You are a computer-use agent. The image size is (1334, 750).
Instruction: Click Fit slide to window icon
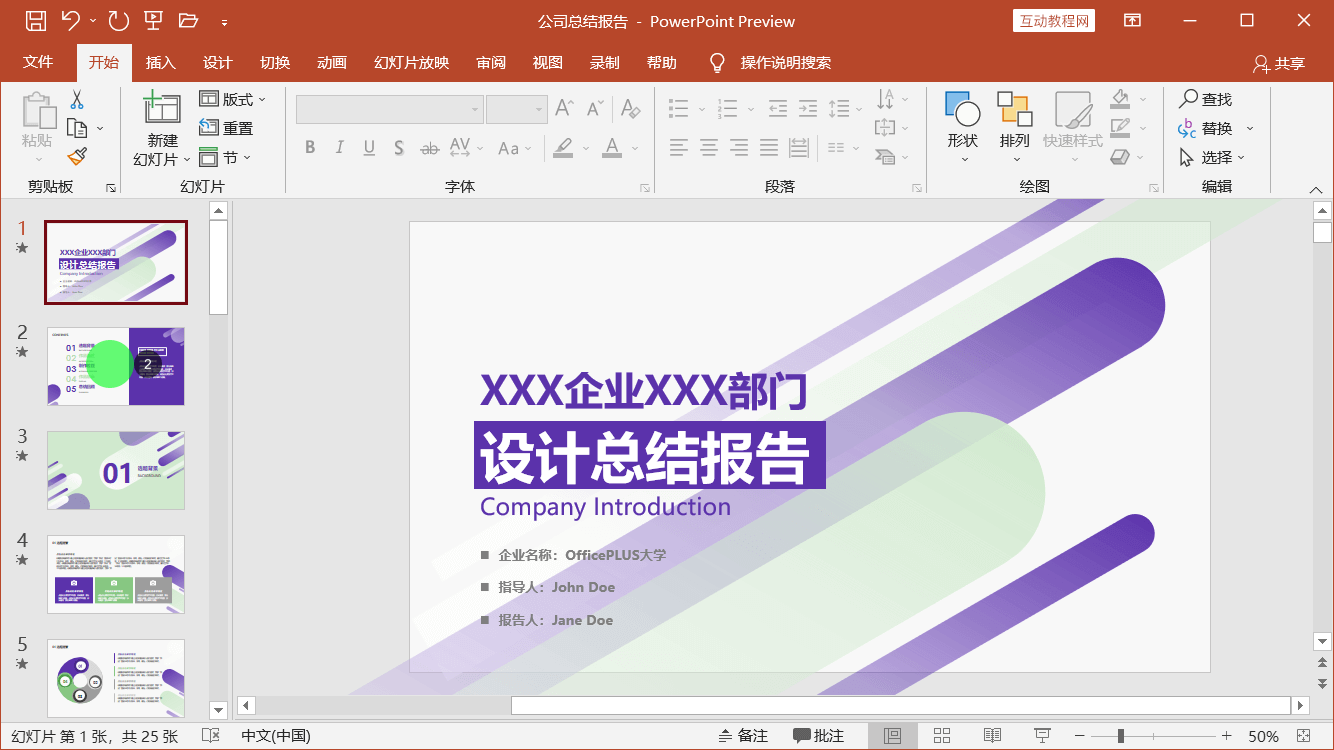pos(1303,736)
